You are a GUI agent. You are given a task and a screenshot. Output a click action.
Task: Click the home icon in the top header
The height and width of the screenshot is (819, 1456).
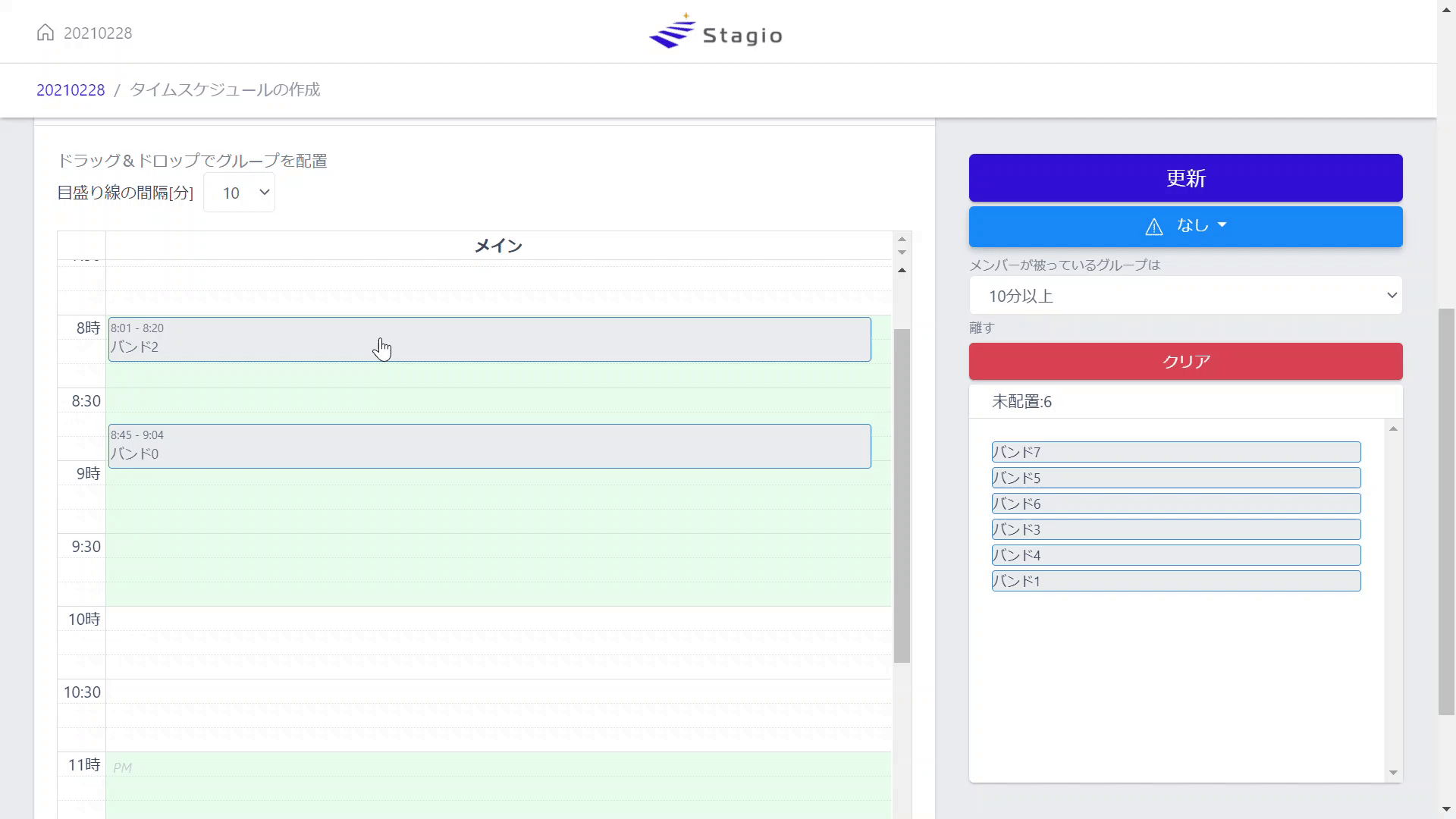pos(45,32)
